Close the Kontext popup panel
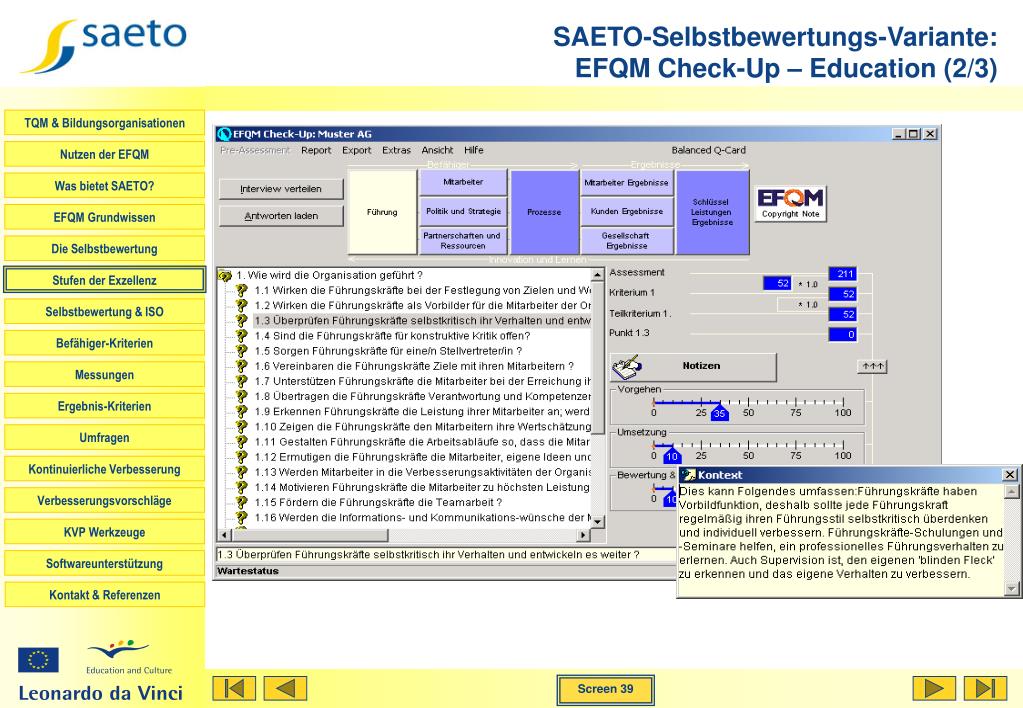Viewport: 1023px width, 708px height. (1010, 474)
